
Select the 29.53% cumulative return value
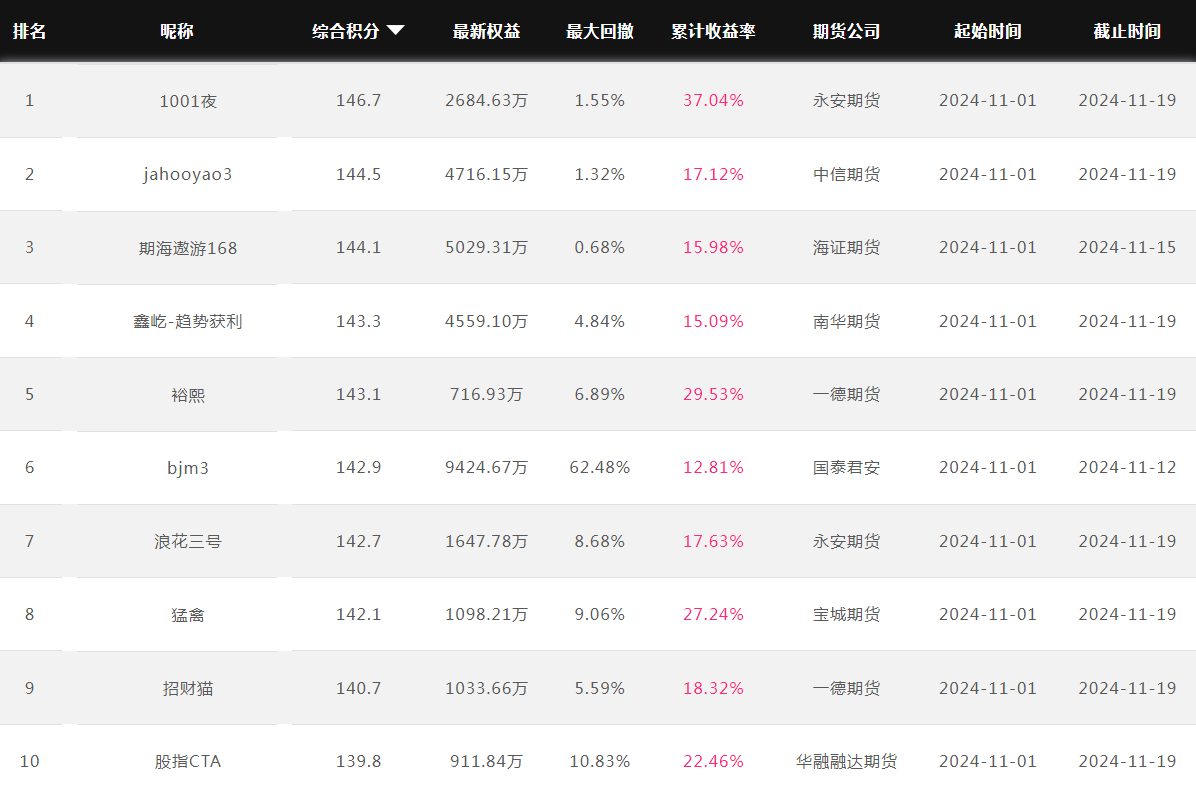pos(713,394)
